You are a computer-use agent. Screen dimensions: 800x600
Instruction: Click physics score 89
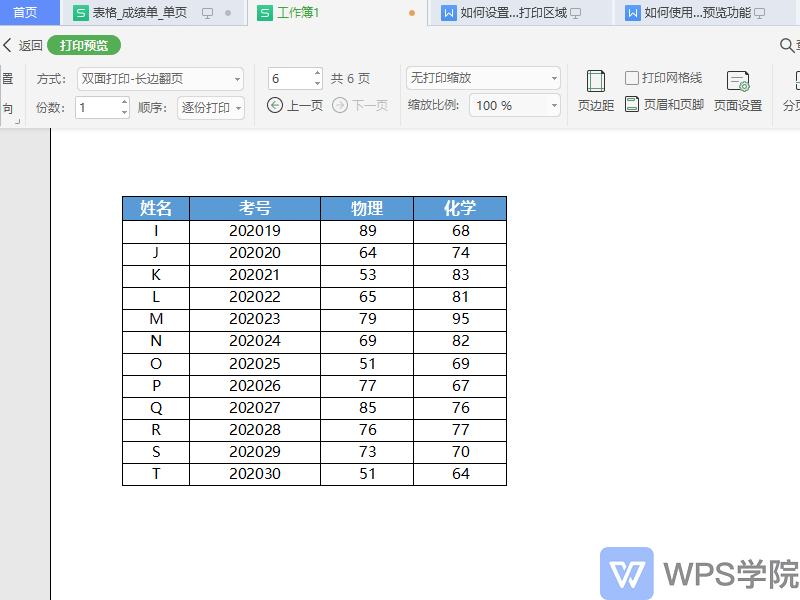click(x=367, y=231)
